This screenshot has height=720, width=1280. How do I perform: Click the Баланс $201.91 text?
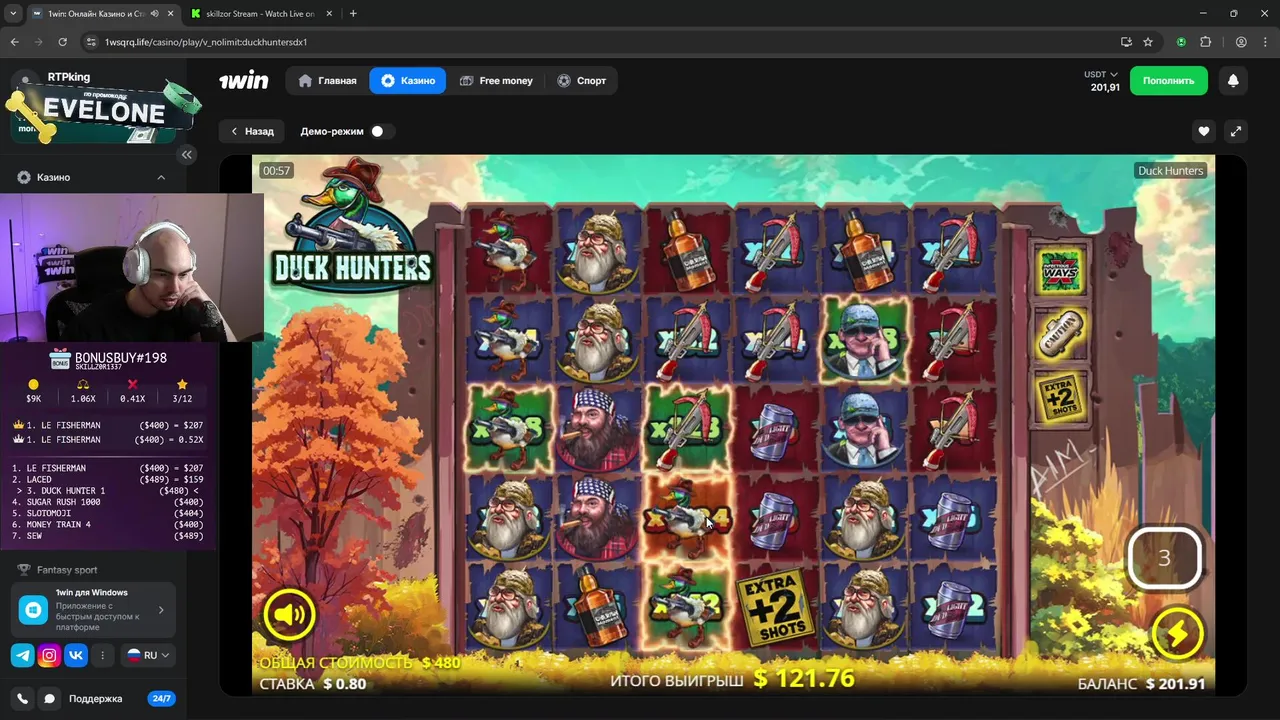(1141, 684)
